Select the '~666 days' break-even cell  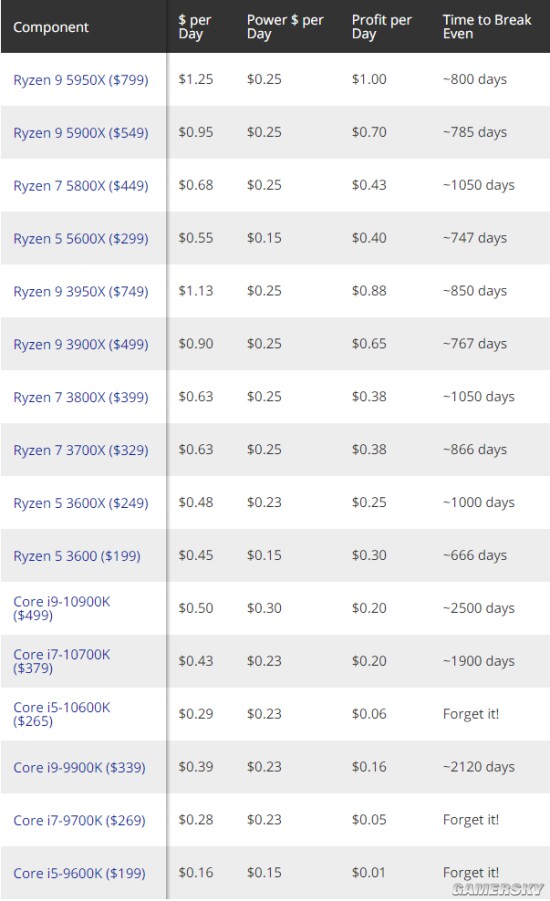475,555
